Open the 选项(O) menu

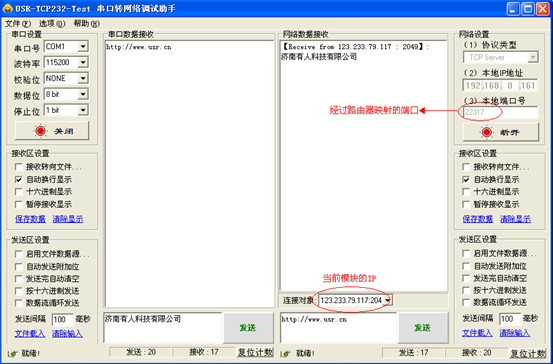(x=52, y=24)
